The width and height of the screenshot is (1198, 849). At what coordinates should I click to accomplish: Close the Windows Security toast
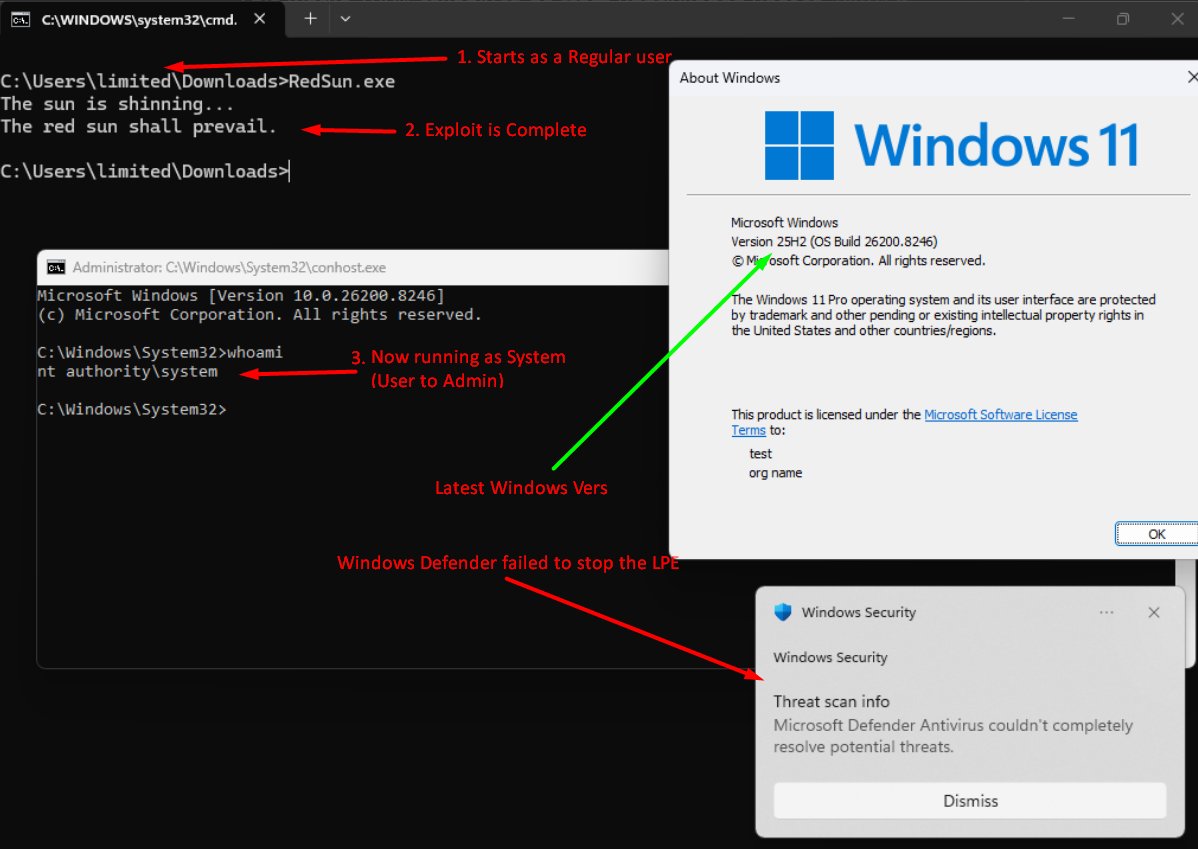point(1154,612)
